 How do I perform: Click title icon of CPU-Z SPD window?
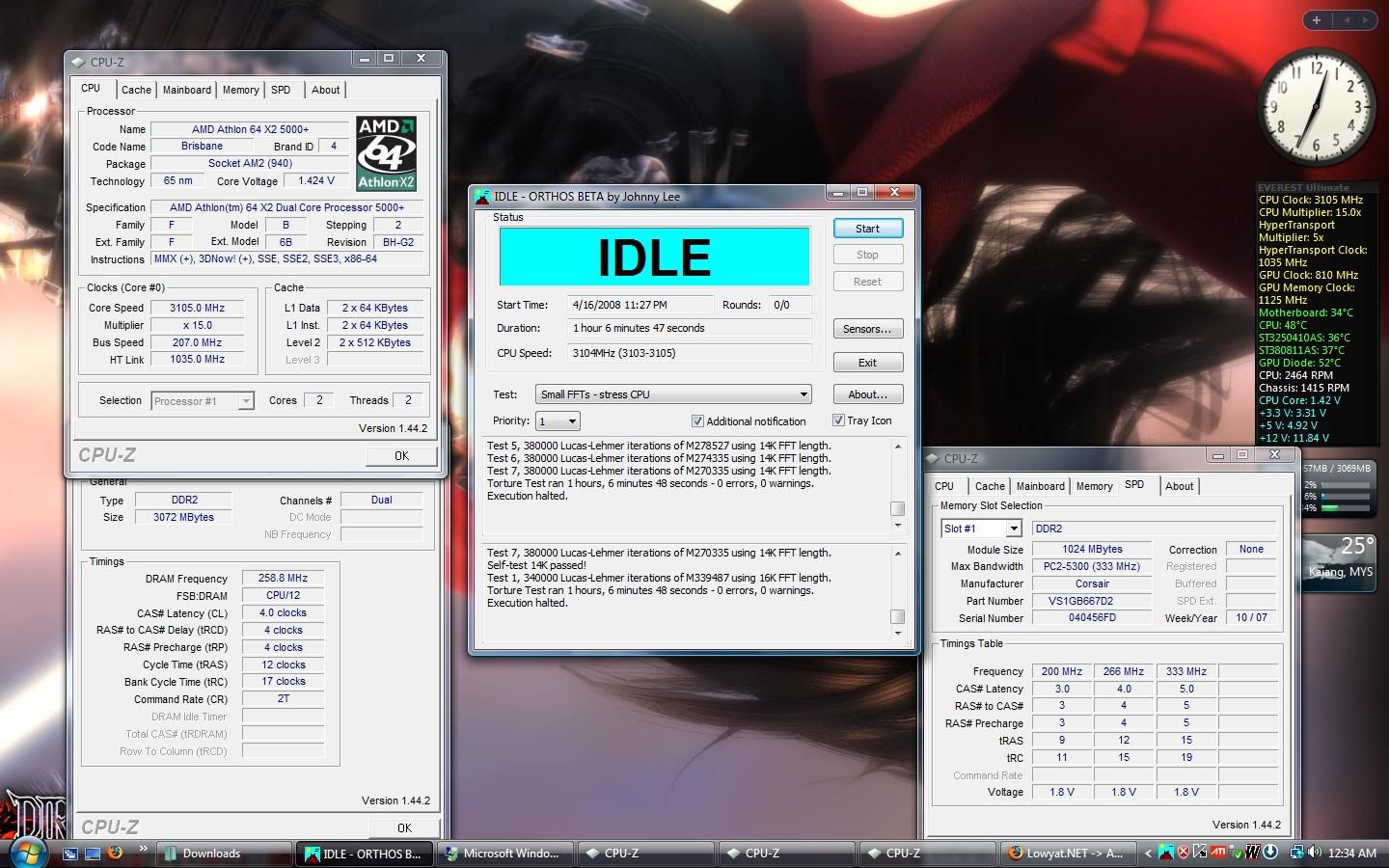(933, 458)
